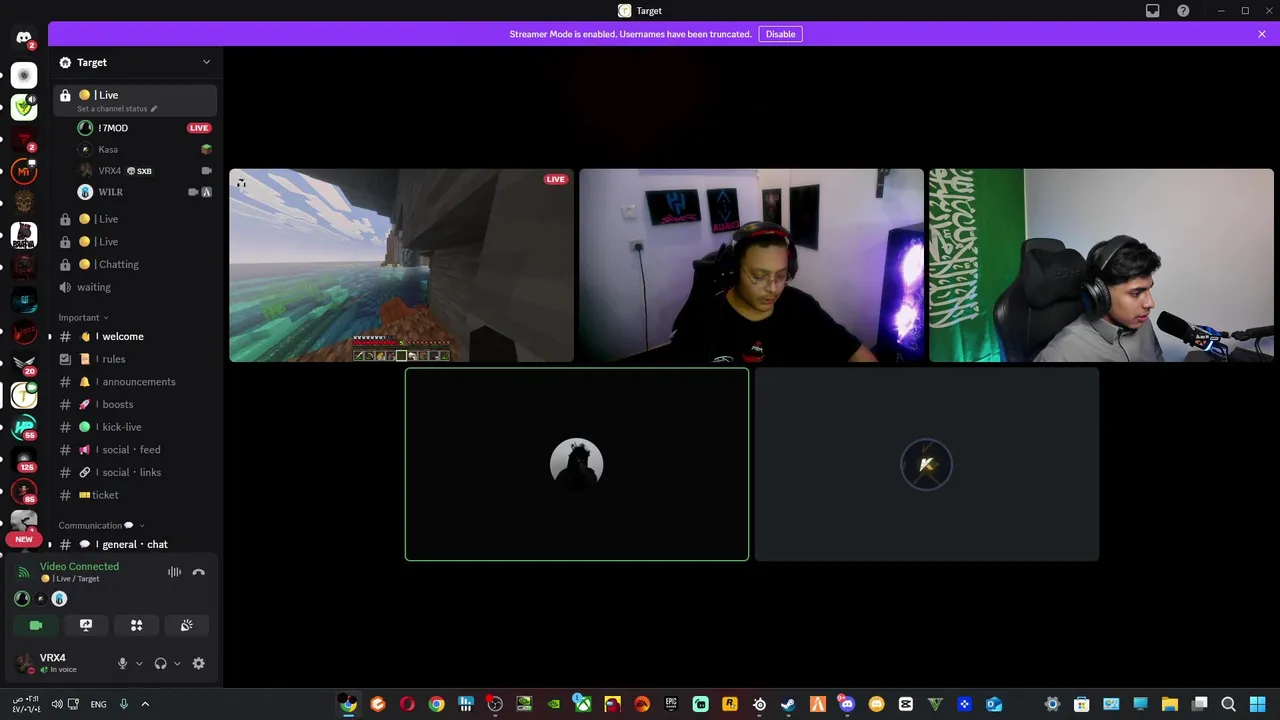Open Epic Games launcher in taskbar
The width and height of the screenshot is (1280, 720).
(671, 704)
